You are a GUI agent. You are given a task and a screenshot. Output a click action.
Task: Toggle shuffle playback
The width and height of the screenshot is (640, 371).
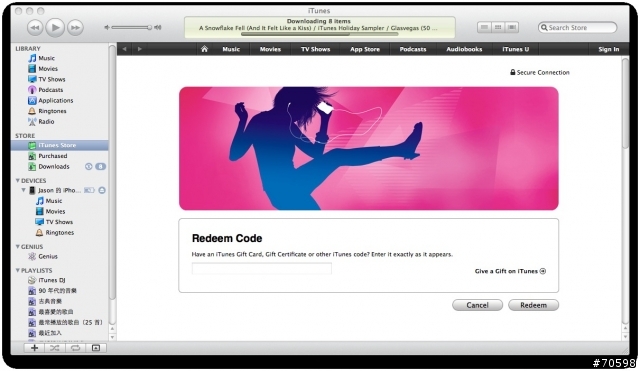[55, 348]
